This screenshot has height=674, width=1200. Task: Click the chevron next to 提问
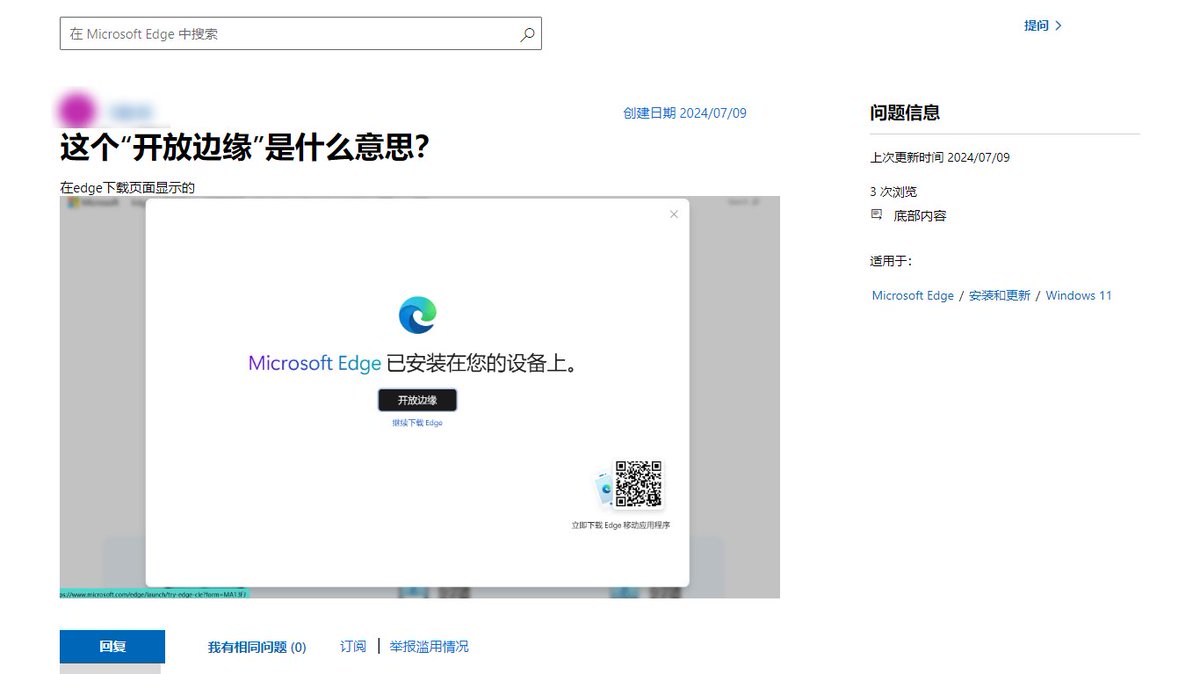[x=1058, y=26]
